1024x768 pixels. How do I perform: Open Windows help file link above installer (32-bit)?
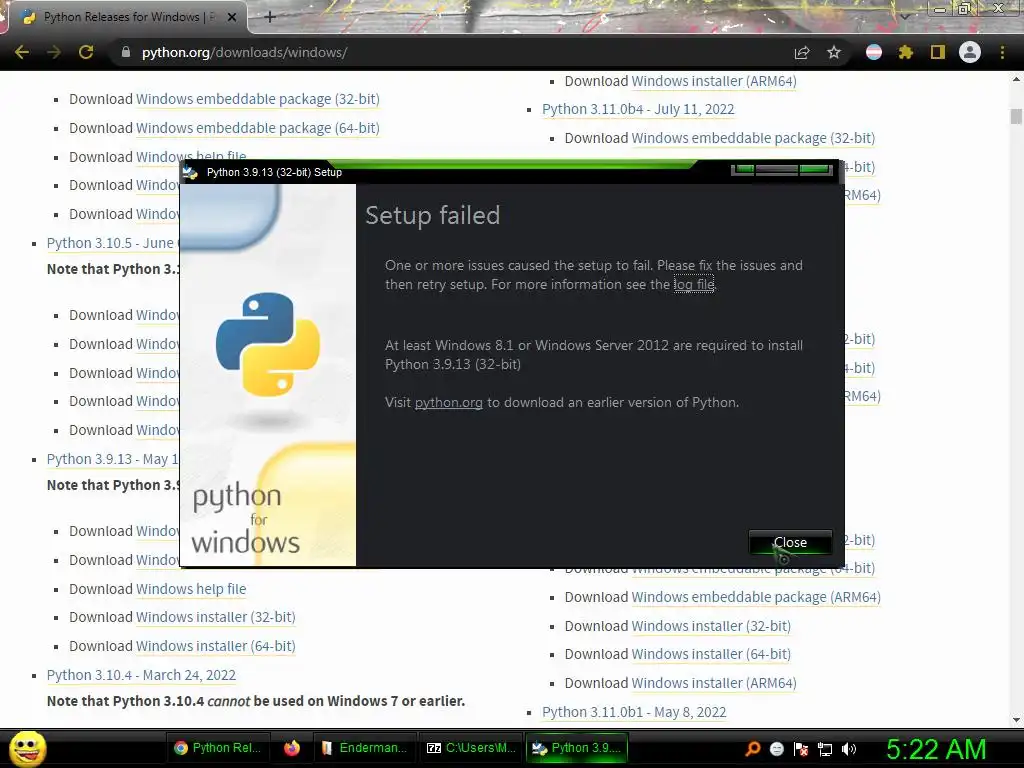pyautogui.click(x=191, y=589)
